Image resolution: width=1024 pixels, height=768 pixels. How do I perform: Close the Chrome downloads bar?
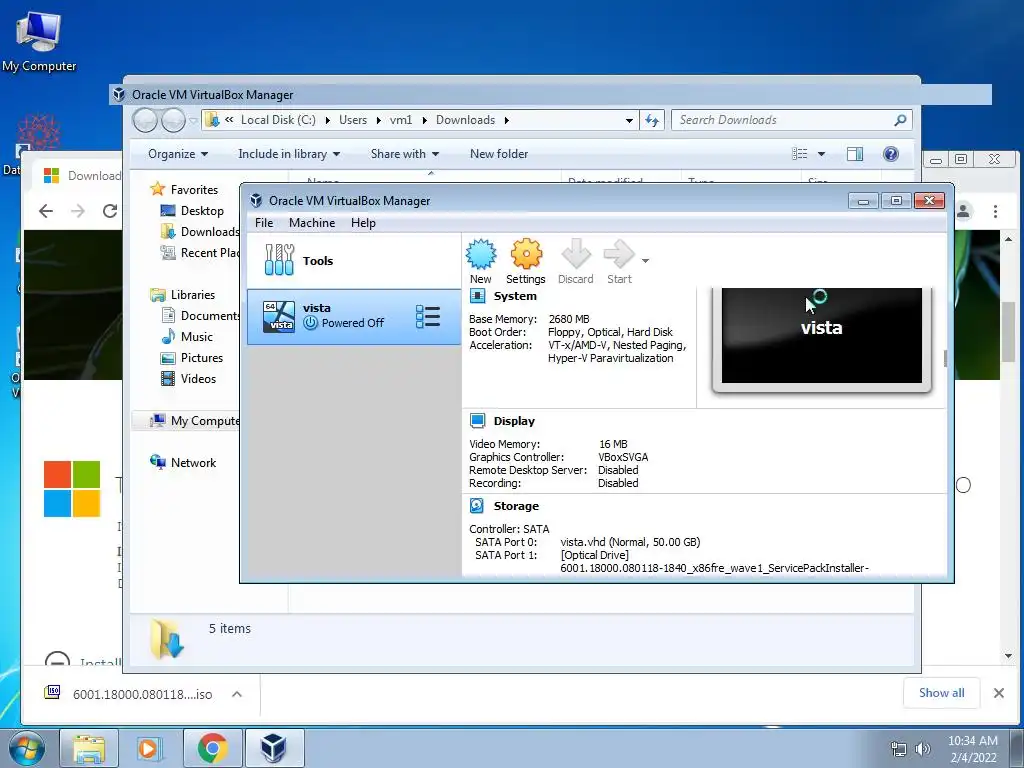999,694
